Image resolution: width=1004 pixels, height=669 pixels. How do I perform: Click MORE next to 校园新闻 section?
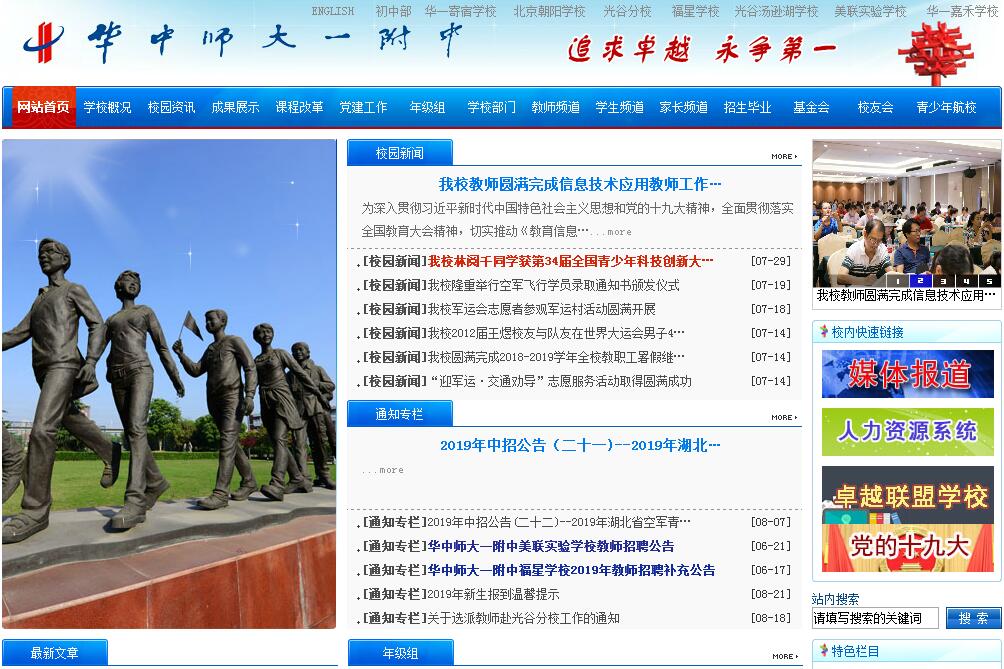(784, 156)
